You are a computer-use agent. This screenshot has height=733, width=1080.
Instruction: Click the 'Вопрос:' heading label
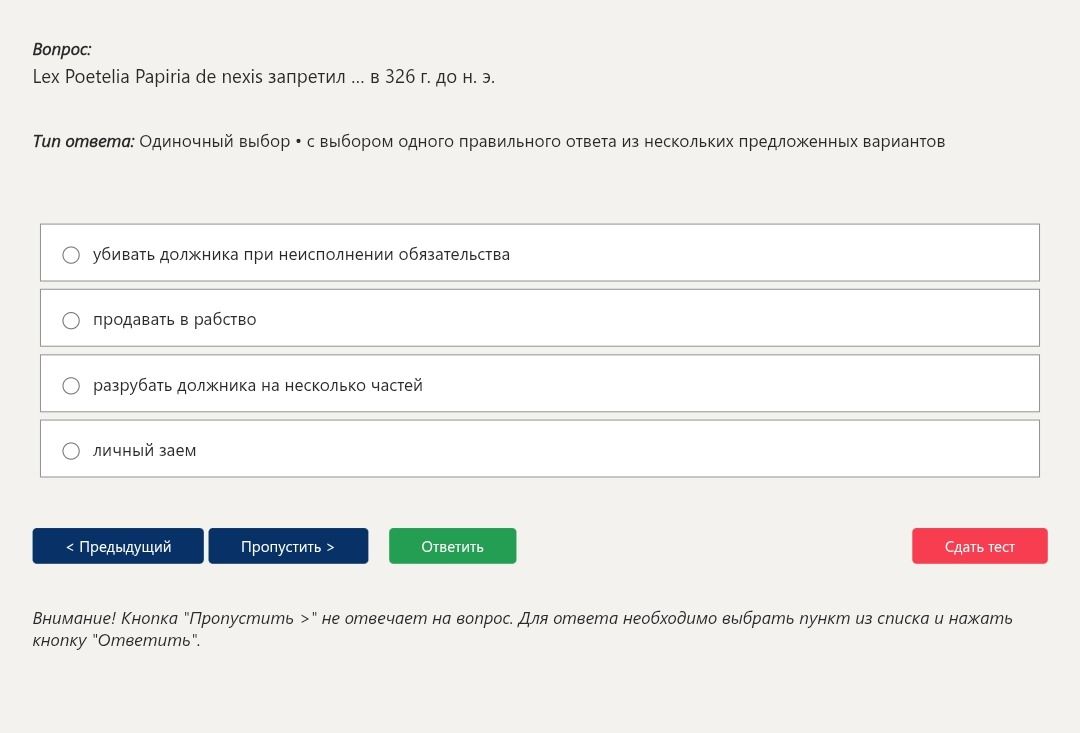[x=62, y=50]
